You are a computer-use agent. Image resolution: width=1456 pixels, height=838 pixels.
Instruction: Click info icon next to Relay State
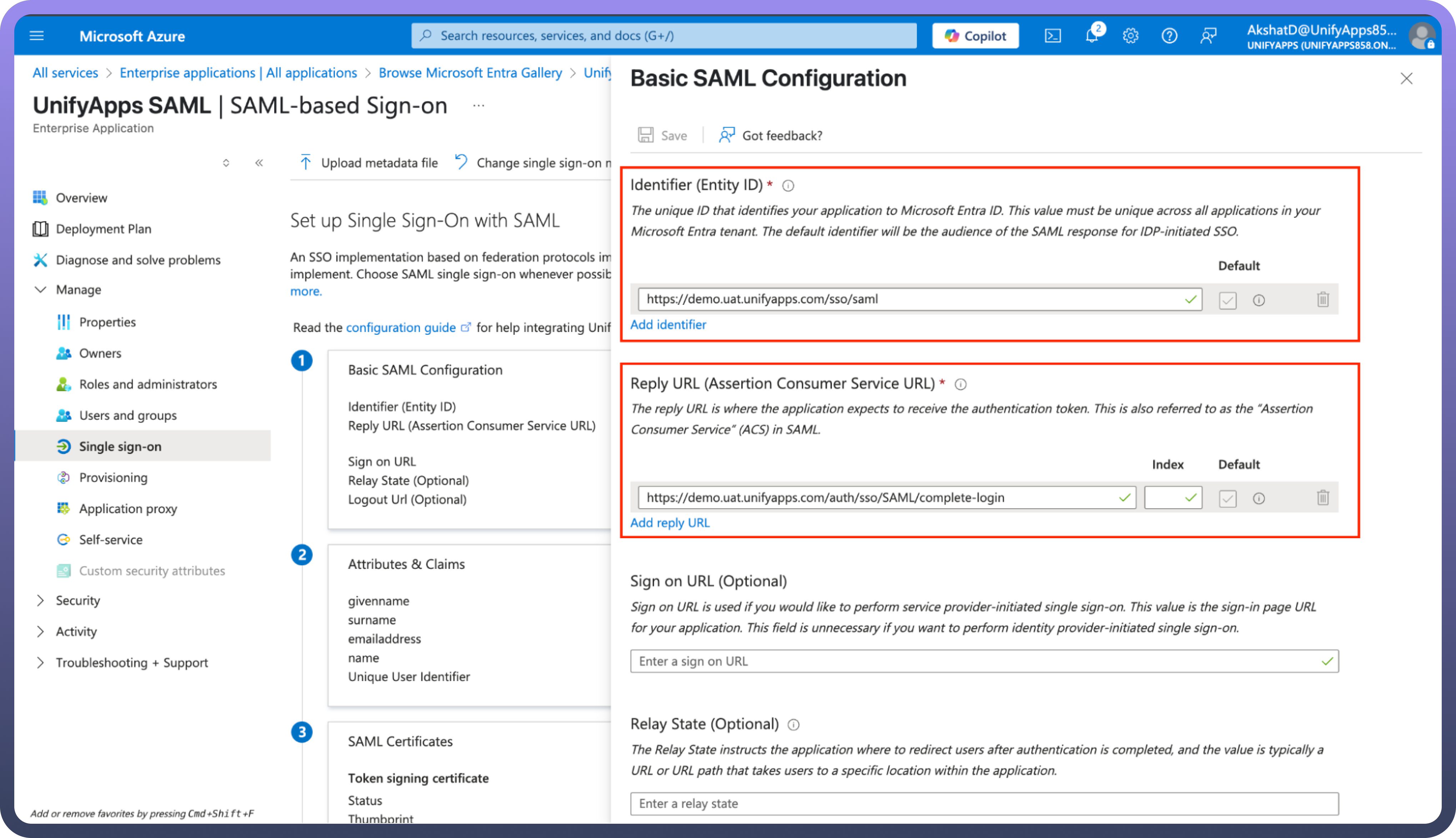(x=793, y=725)
